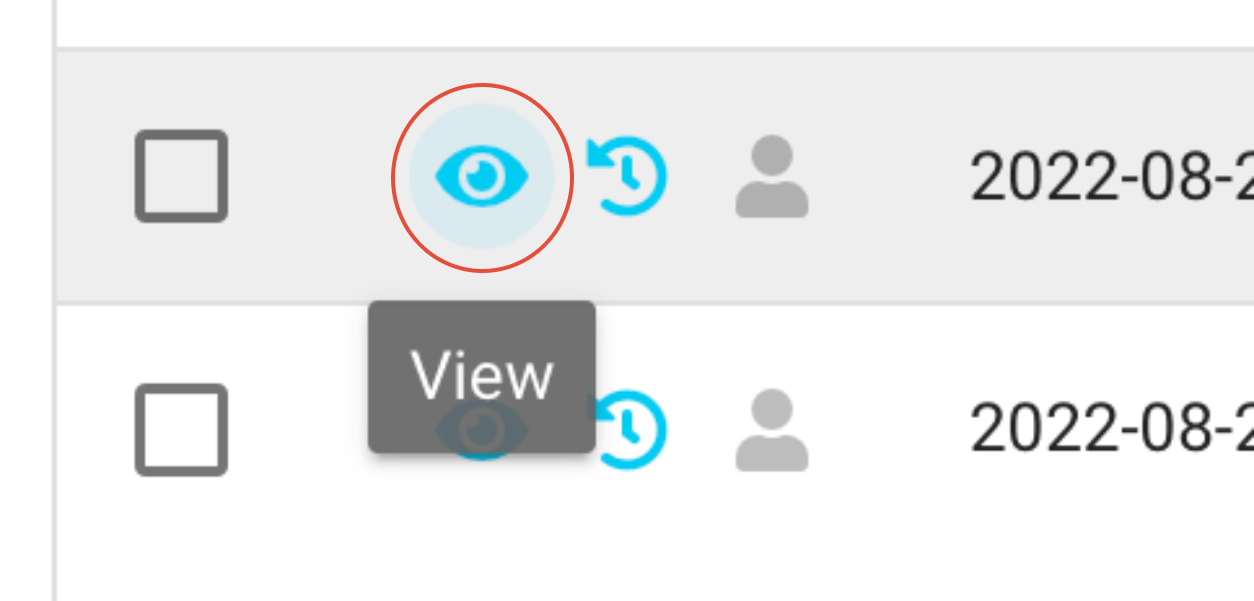Click the first row's gray user icon
This screenshot has width=1254, height=601.
pyautogui.click(x=772, y=177)
